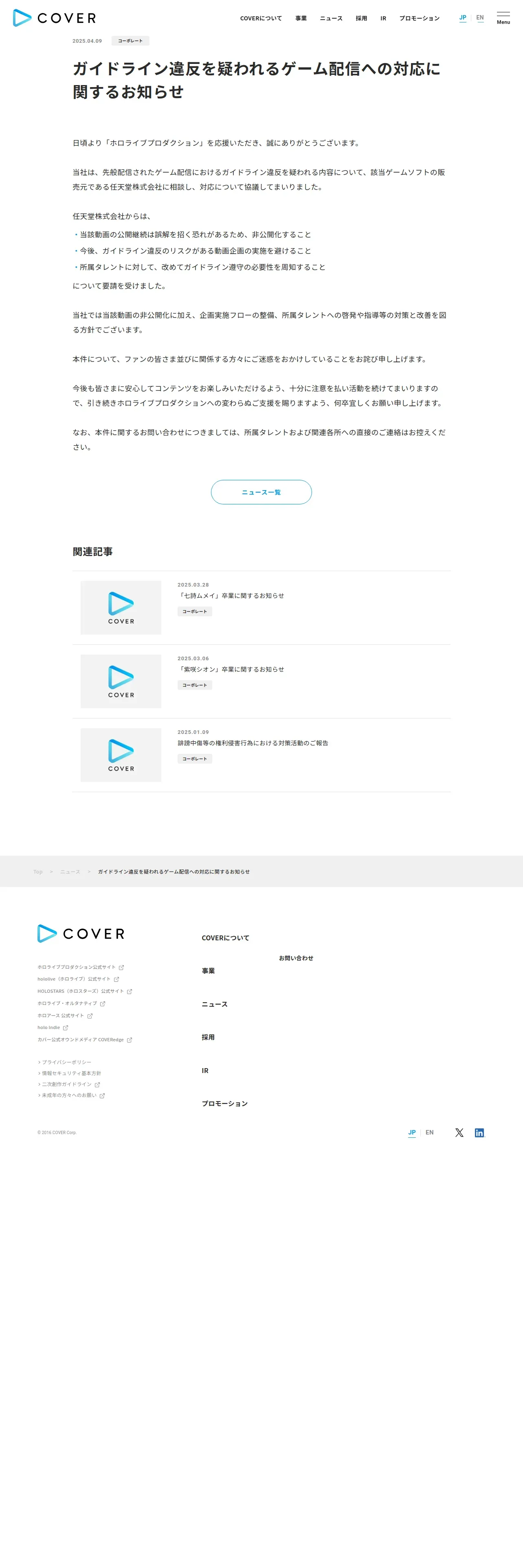Open the IR header menu item
Image resolution: width=523 pixels, height=1568 pixels.
coord(383,18)
